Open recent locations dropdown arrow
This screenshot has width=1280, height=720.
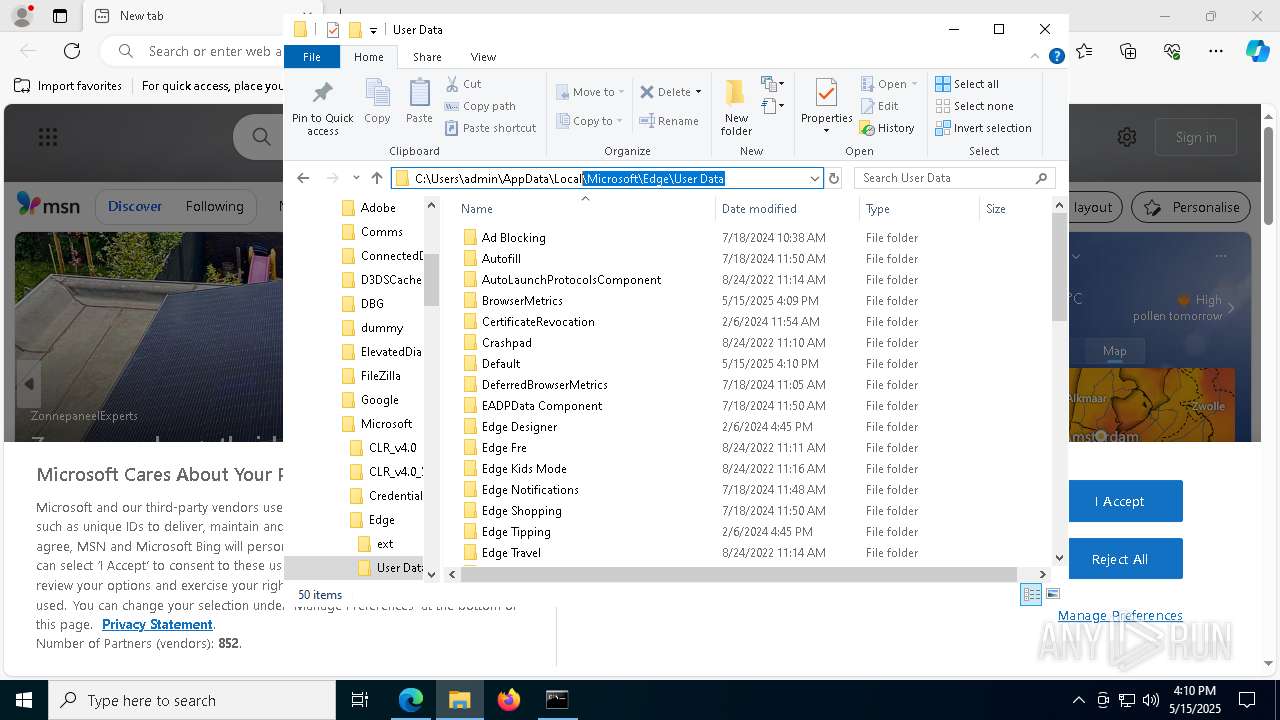(356, 178)
